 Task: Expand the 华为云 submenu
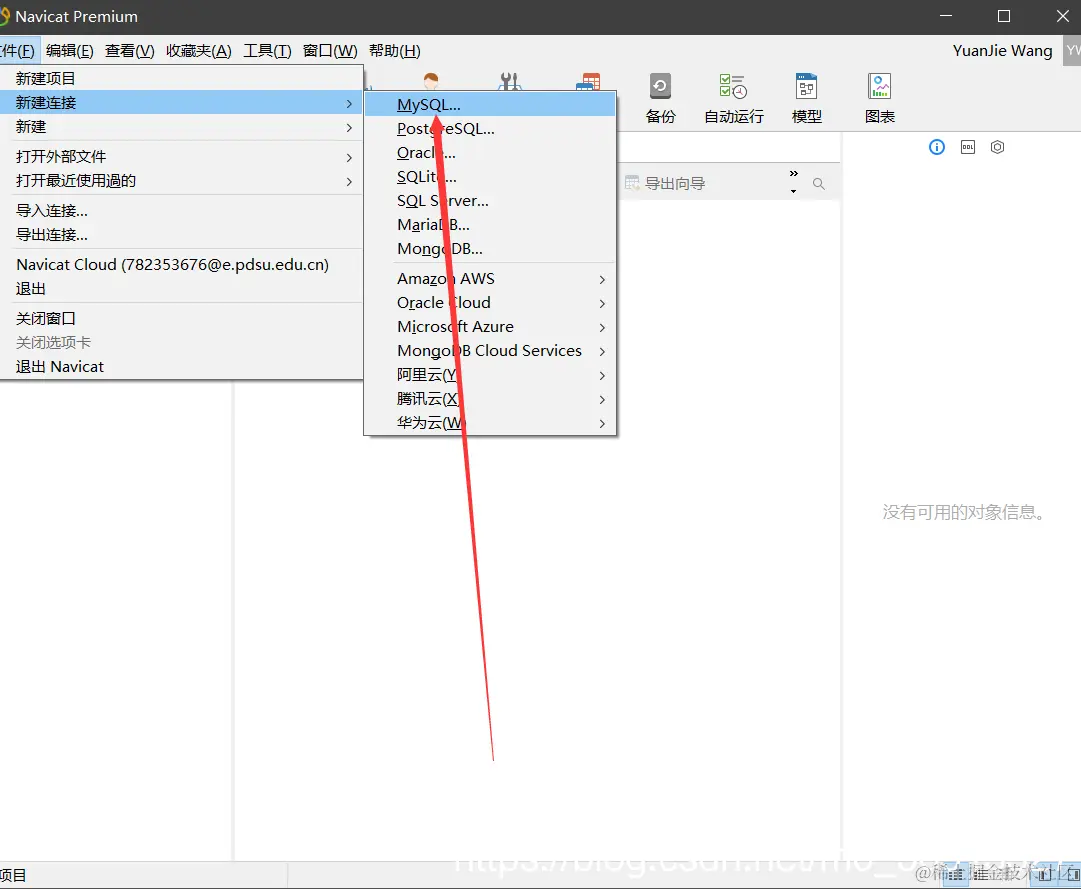pyautogui.click(x=490, y=423)
